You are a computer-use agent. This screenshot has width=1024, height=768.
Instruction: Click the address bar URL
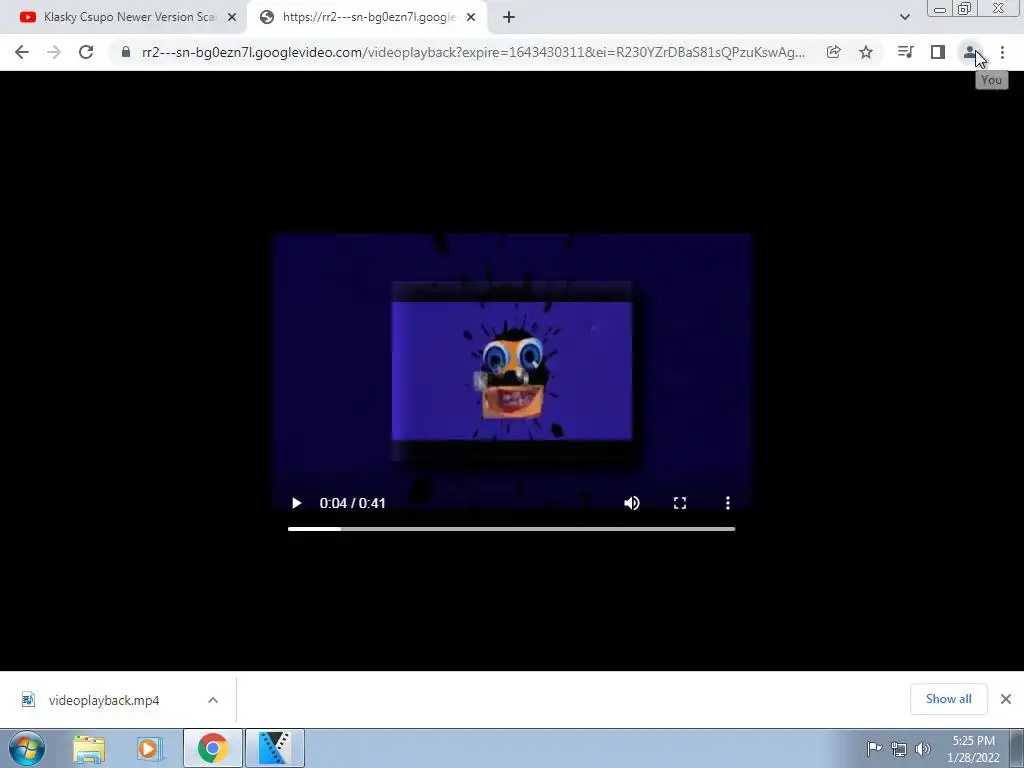click(473, 52)
